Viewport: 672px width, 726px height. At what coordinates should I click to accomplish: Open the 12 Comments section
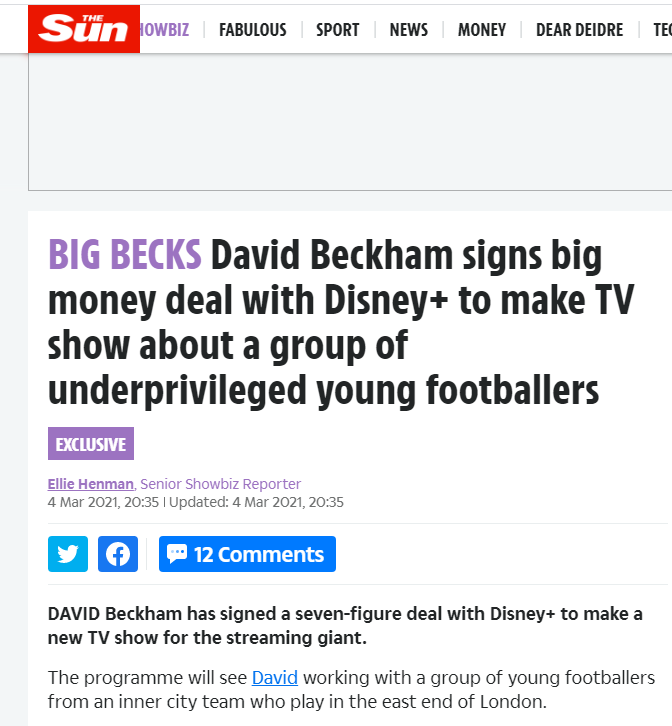pyautogui.click(x=247, y=554)
